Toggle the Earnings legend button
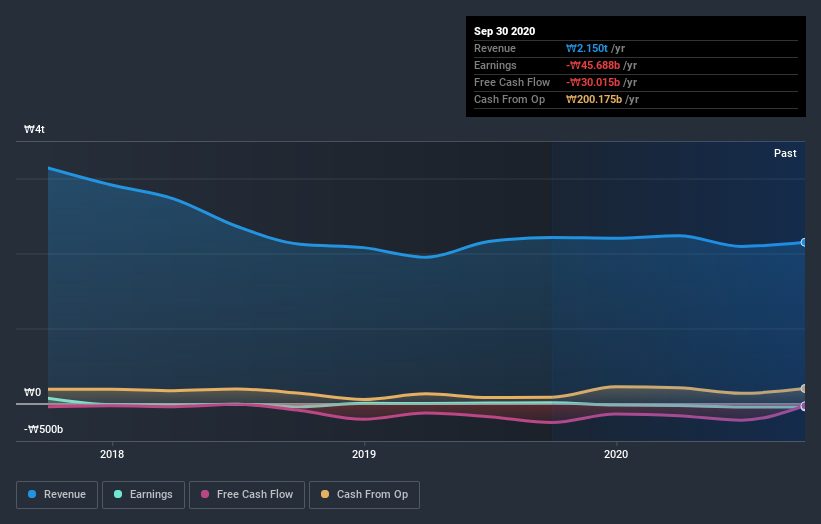This screenshot has width=821, height=524. (143, 495)
